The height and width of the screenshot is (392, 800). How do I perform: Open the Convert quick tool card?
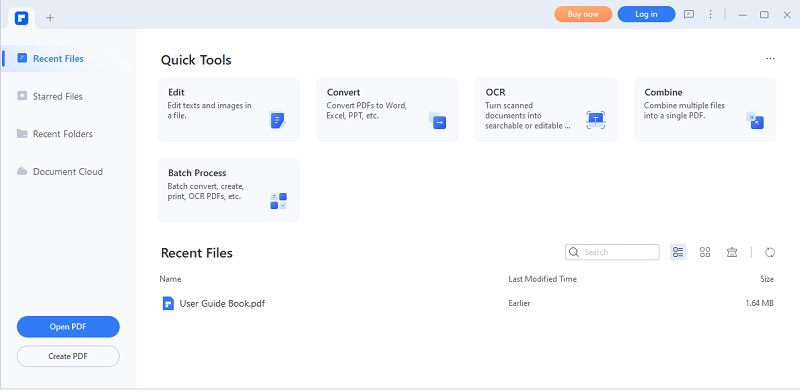[x=387, y=110]
